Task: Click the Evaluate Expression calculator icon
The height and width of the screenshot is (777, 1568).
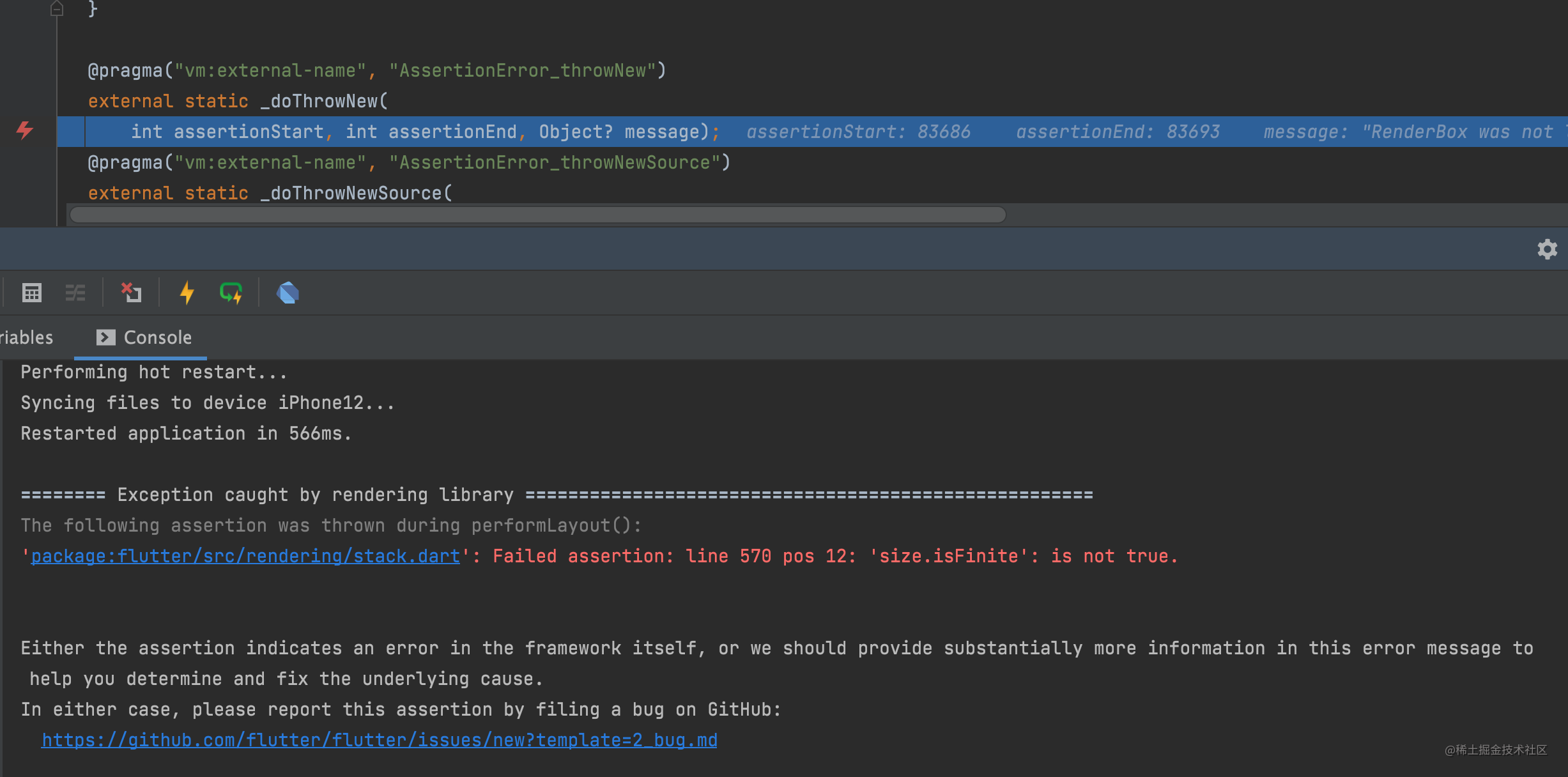Action: [31, 293]
